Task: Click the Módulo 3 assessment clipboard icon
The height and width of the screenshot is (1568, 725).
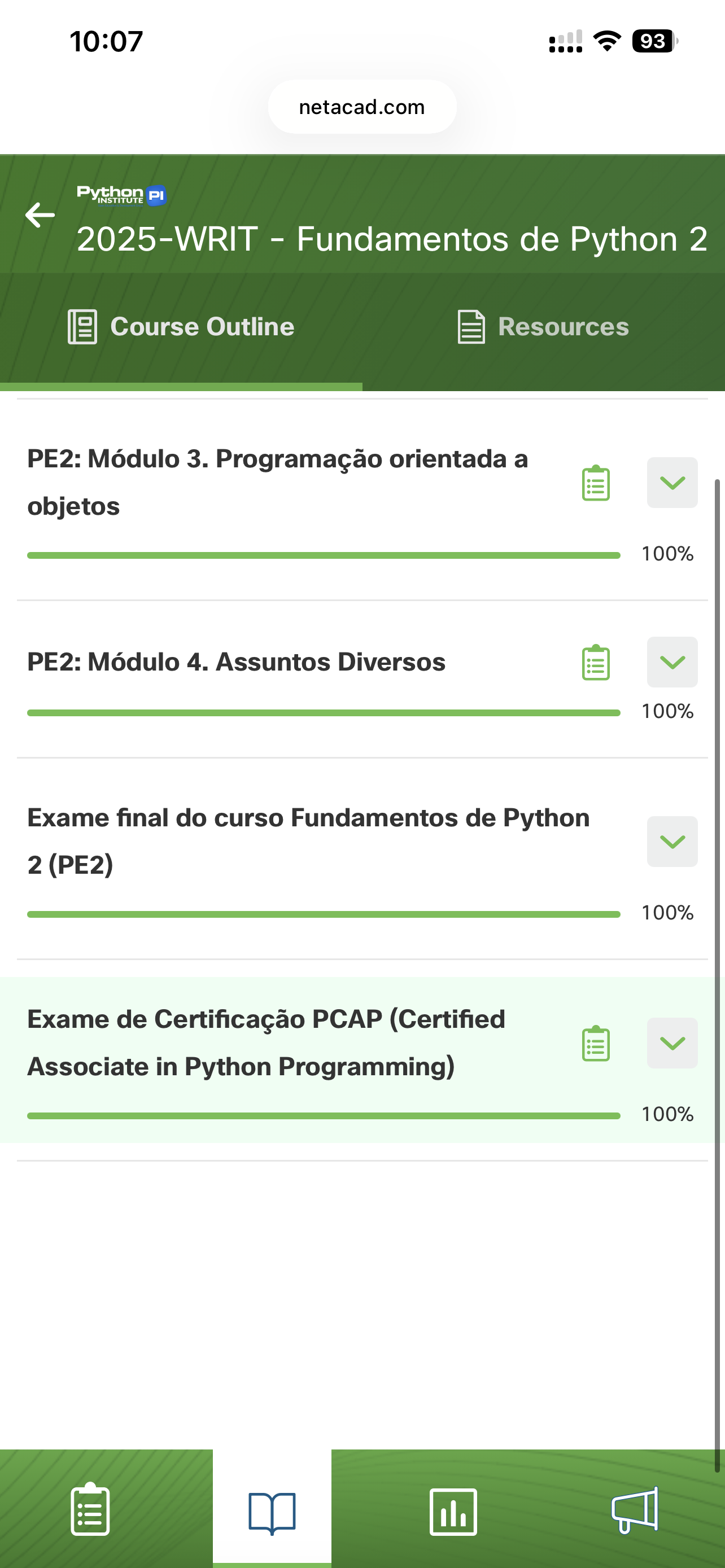Action: point(595,483)
